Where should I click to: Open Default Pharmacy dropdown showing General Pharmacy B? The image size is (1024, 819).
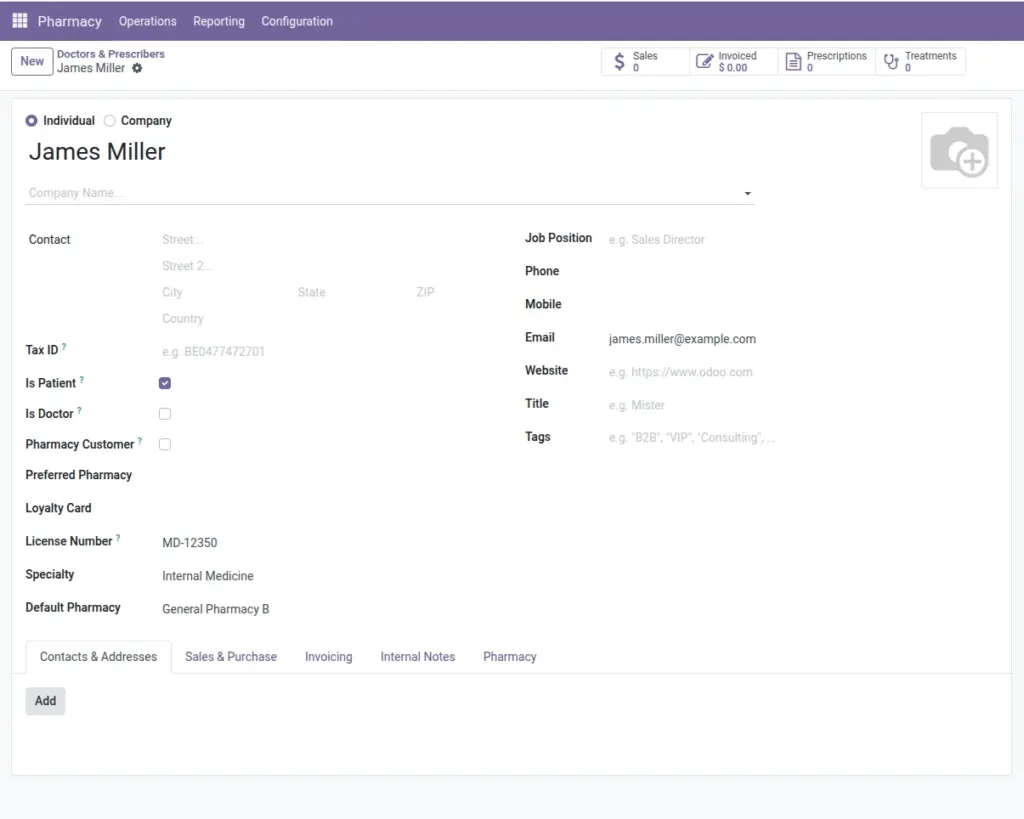[x=332, y=609]
